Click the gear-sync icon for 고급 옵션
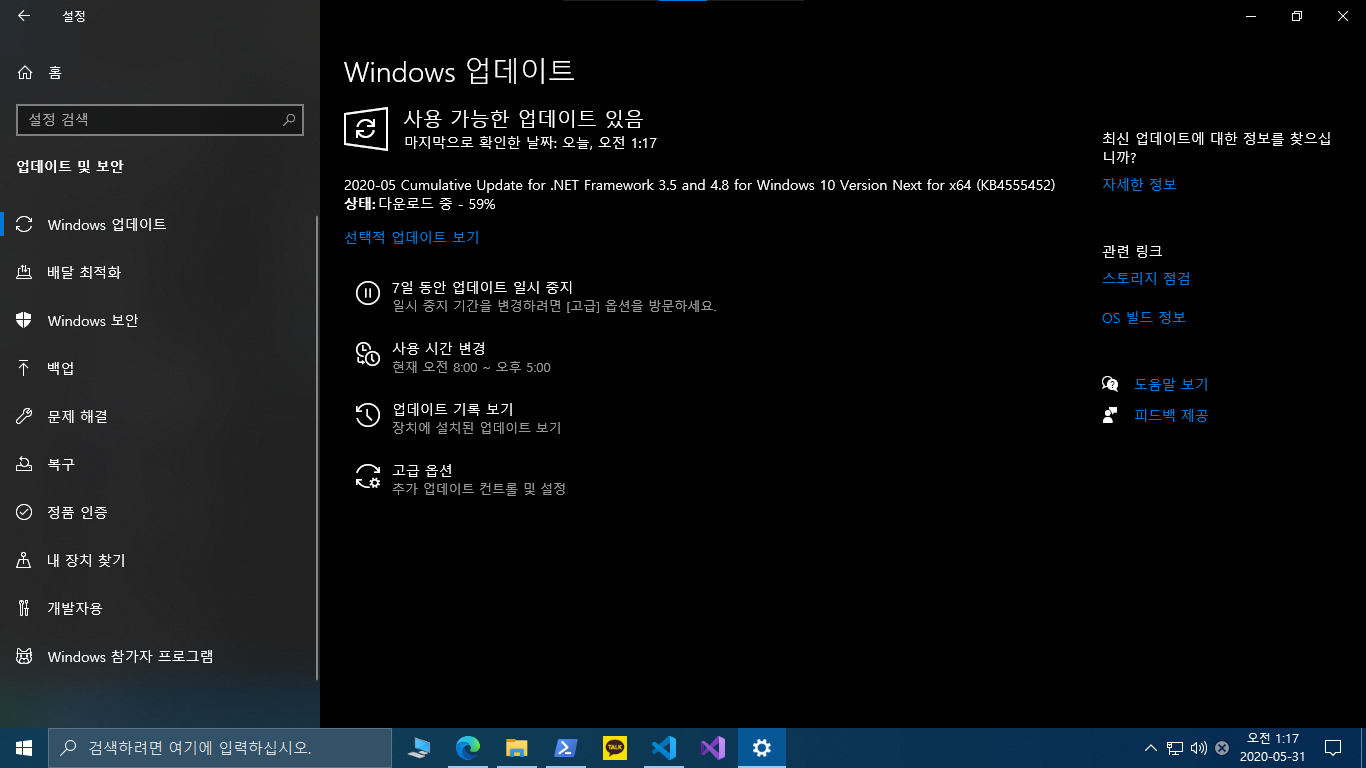The width and height of the screenshot is (1366, 768). pos(368,475)
